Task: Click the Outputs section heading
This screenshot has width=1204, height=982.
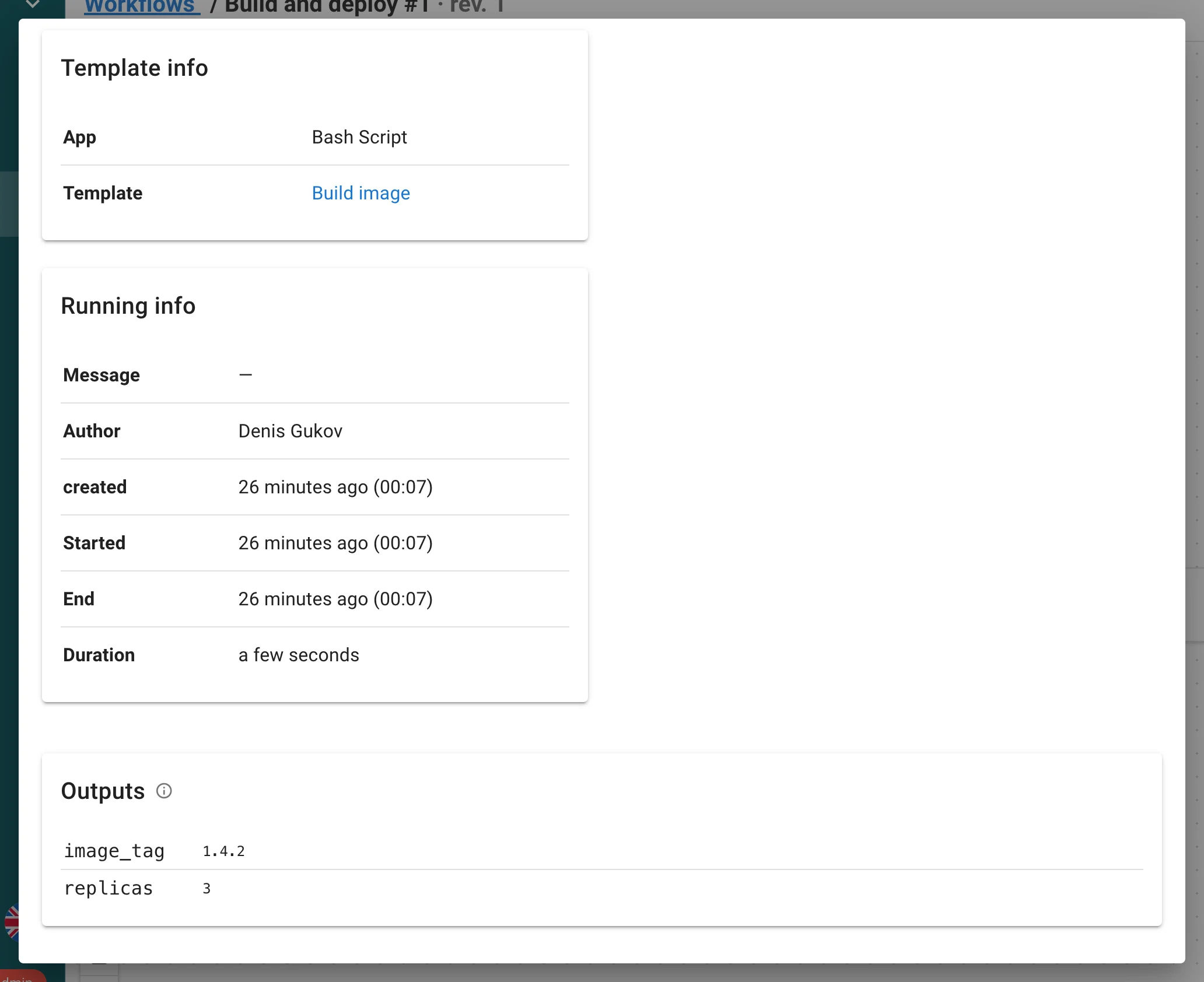Action: (x=103, y=791)
